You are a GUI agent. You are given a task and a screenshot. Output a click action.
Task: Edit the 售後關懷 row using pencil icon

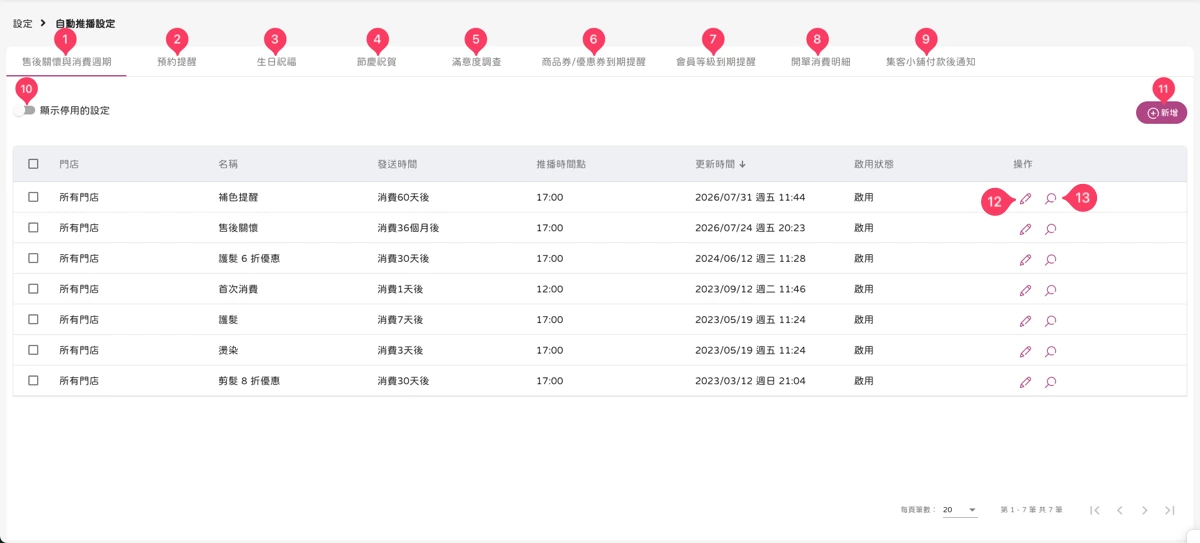tap(1025, 229)
